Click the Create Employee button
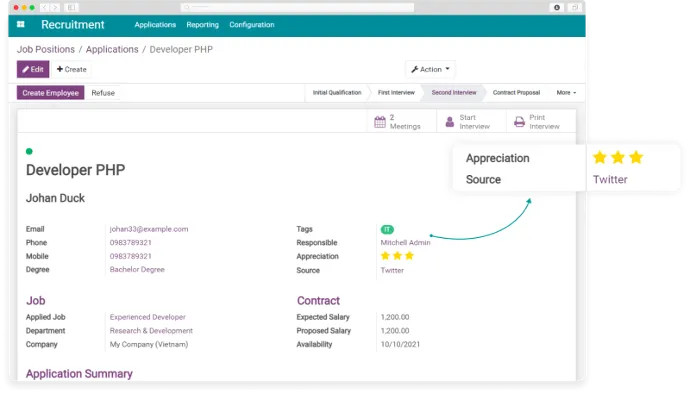Image resolution: width=690 pixels, height=394 pixels. (x=51, y=93)
